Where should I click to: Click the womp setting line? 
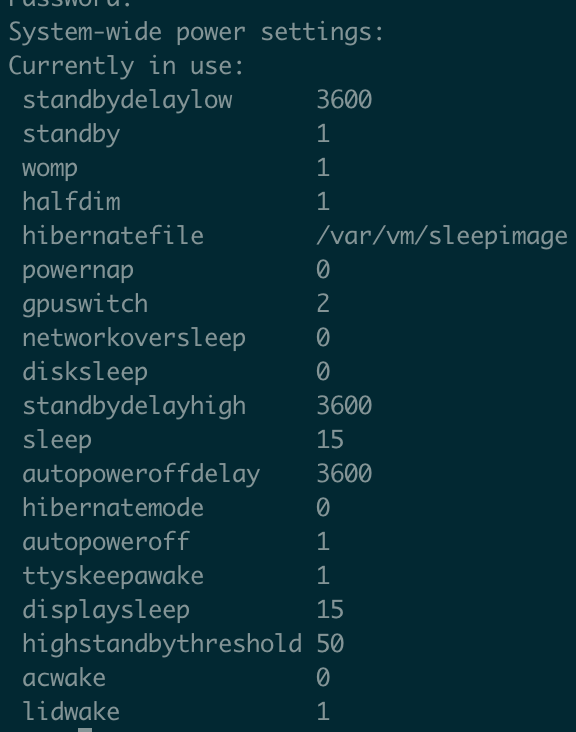(176, 168)
